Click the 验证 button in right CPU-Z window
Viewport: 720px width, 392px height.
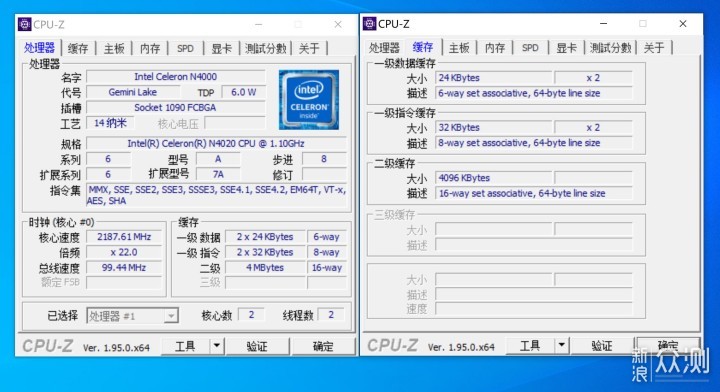click(602, 345)
